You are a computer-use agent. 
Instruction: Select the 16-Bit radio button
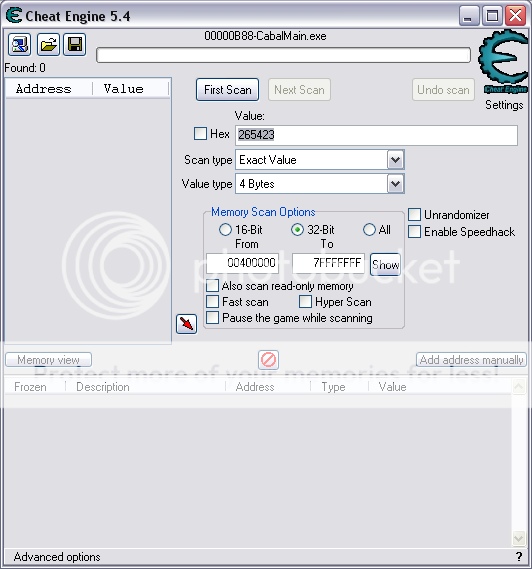click(225, 229)
